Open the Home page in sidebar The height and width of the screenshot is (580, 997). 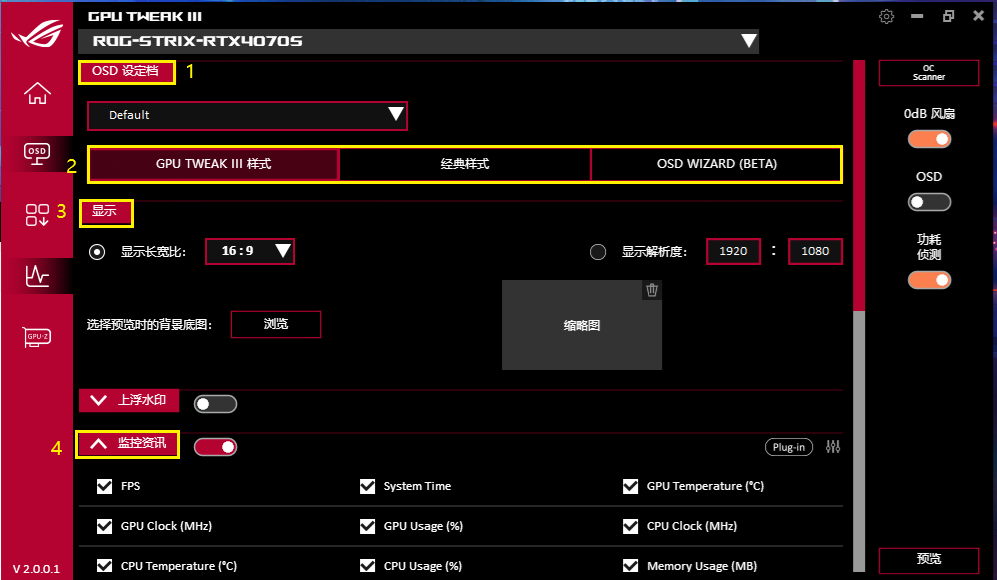[37, 93]
